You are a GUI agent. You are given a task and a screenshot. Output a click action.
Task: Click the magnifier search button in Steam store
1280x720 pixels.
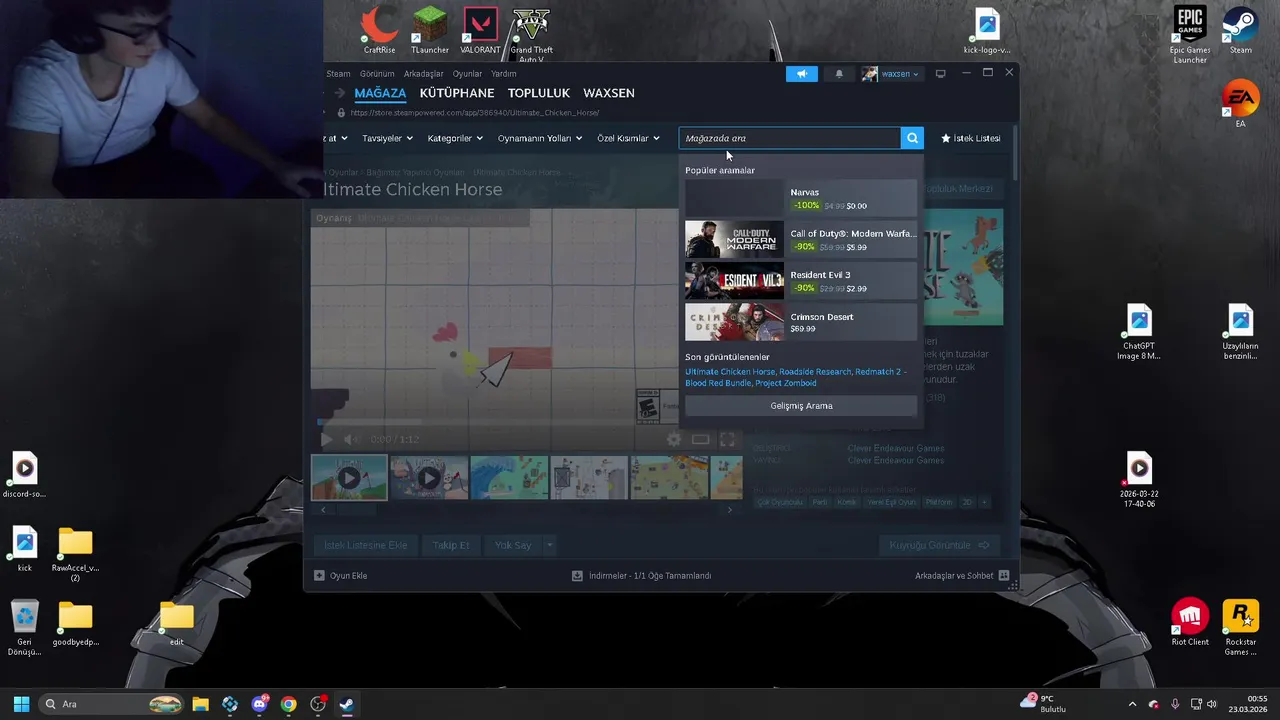point(912,138)
